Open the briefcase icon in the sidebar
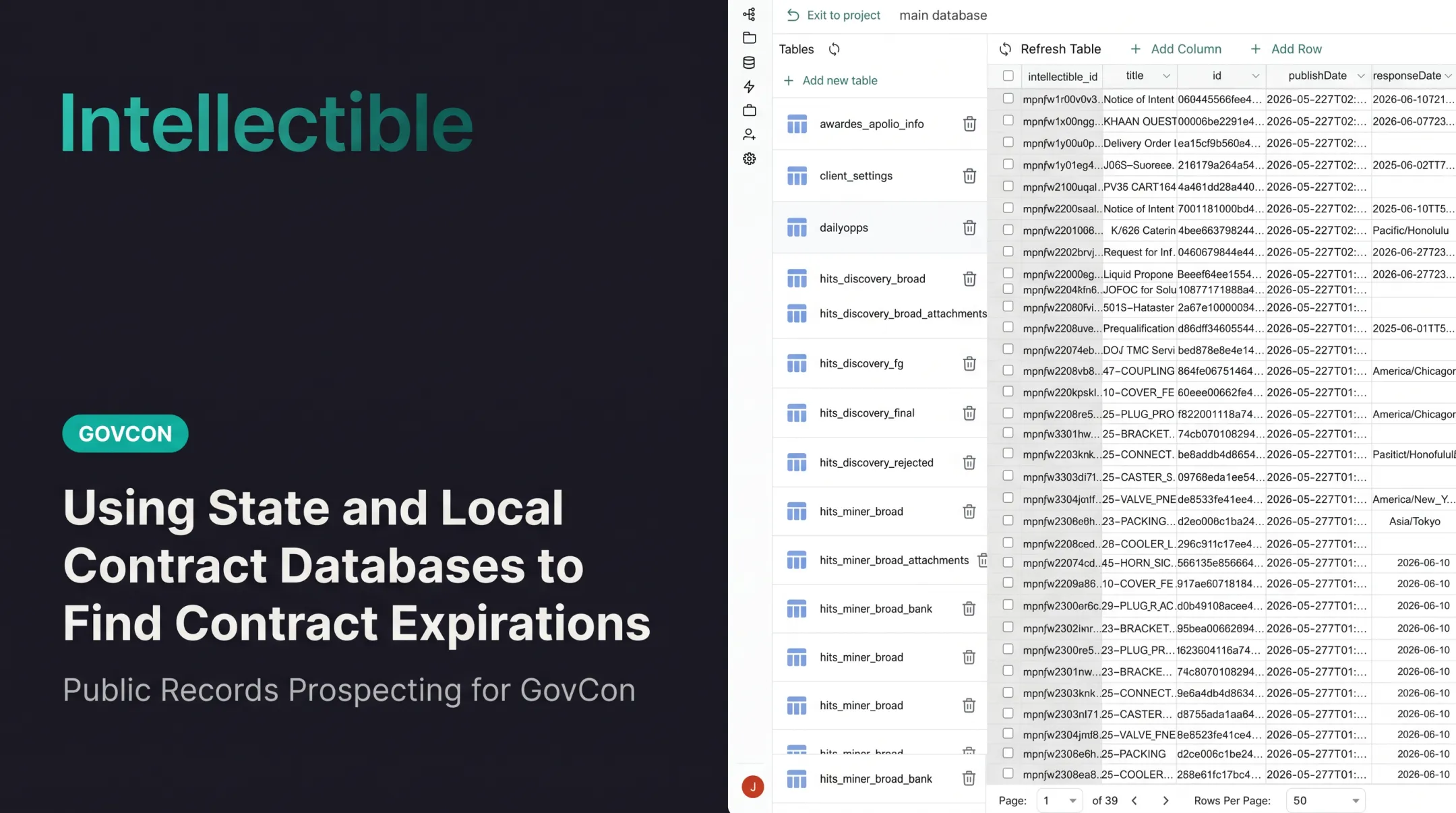The width and height of the screenshot is (1456, 813). (749, 110)
